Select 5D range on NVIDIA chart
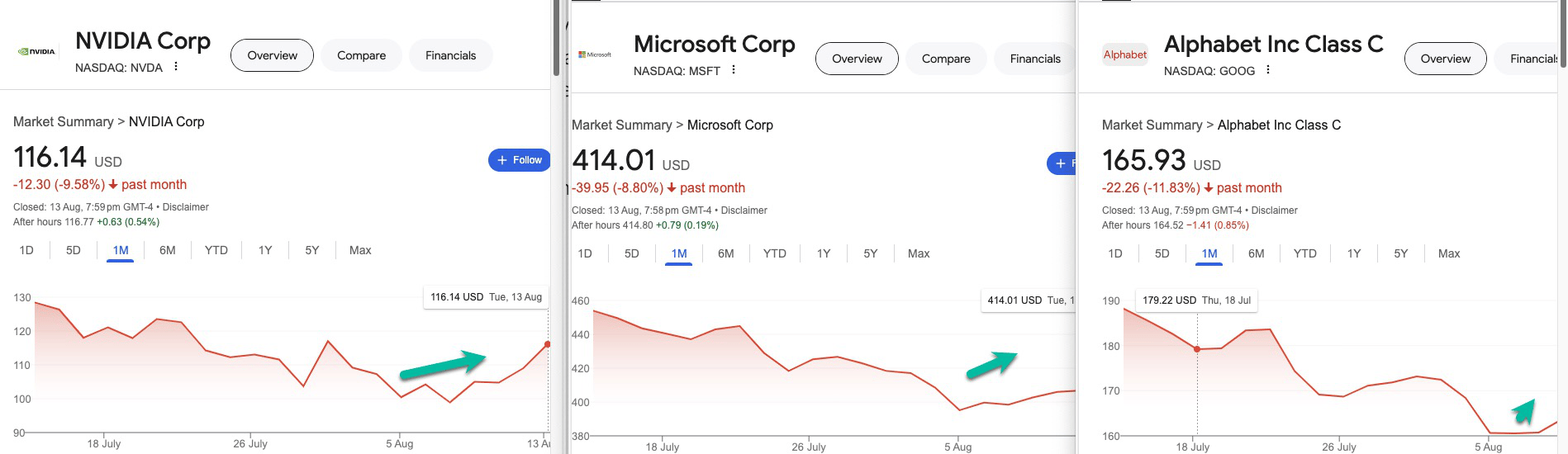This screenshot has height=454, width=1568. click(x=74, y=250)
